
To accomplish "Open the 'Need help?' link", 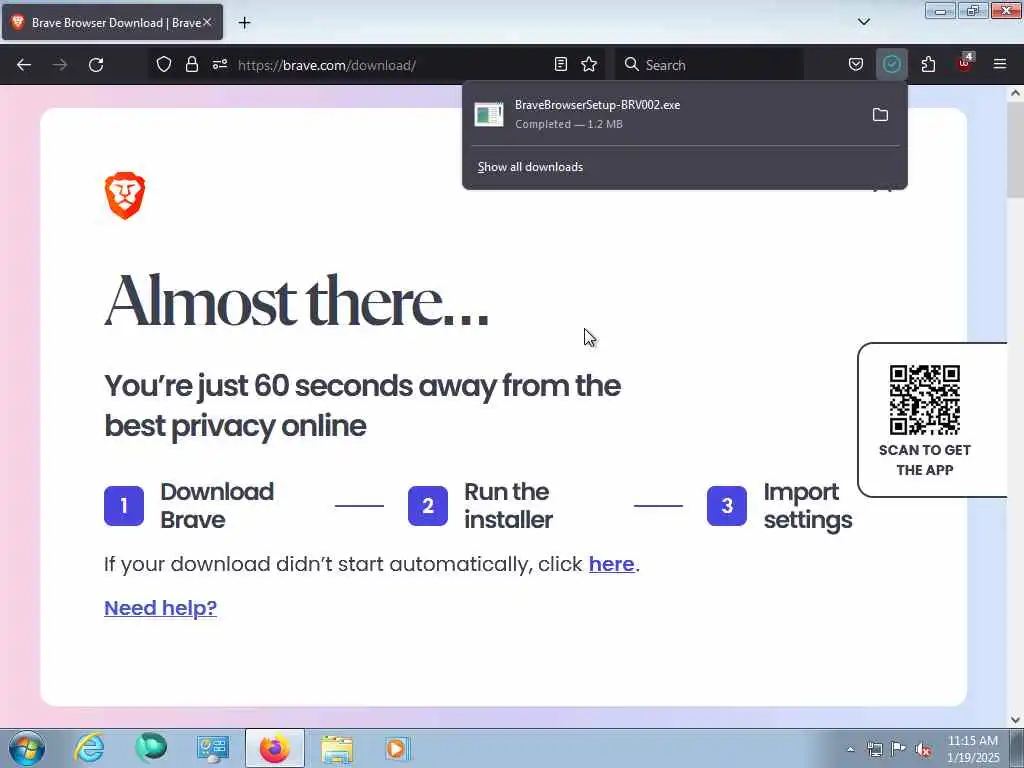I will point(161,608).
